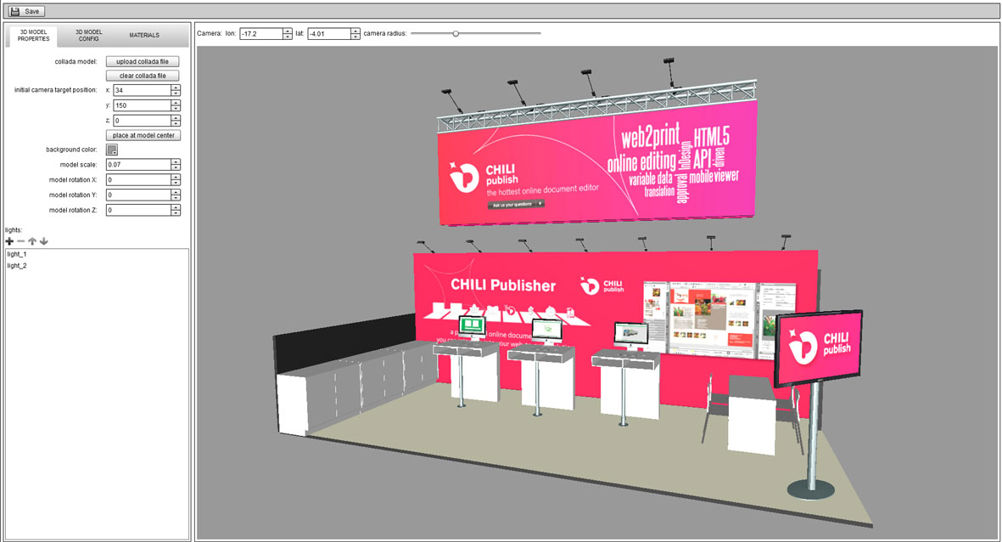The height and width of the screenshot is (542, 1002).
Task: Decrease model rotation X with stepper down arrow
Action: 176,183
